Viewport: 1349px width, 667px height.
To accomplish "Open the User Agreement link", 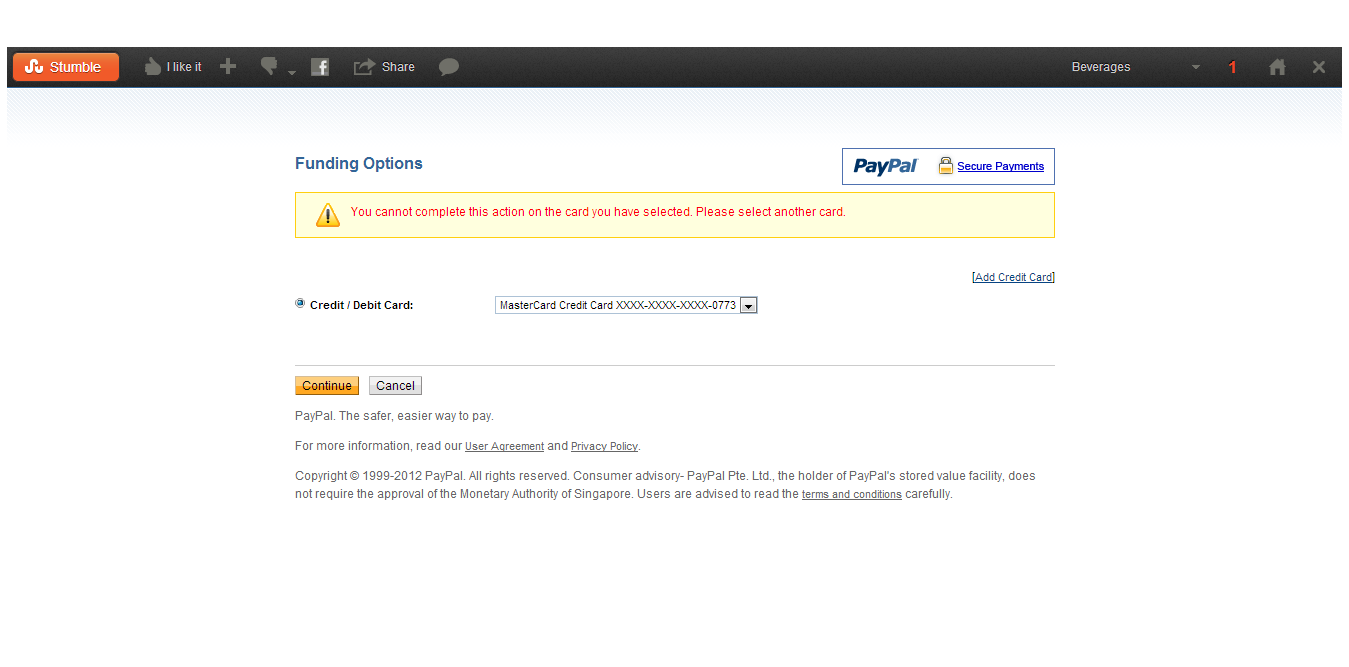I will (x=504, y=447).
